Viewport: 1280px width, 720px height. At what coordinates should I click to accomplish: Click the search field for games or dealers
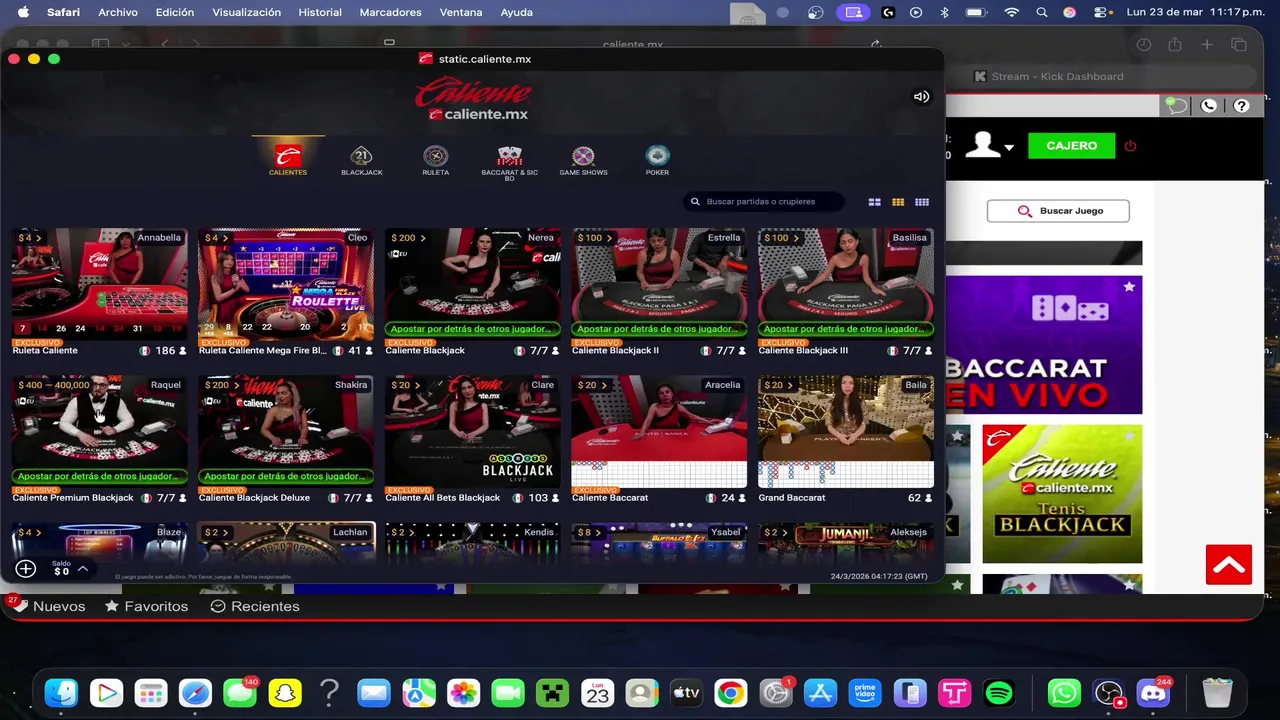(x=764, y=202)
